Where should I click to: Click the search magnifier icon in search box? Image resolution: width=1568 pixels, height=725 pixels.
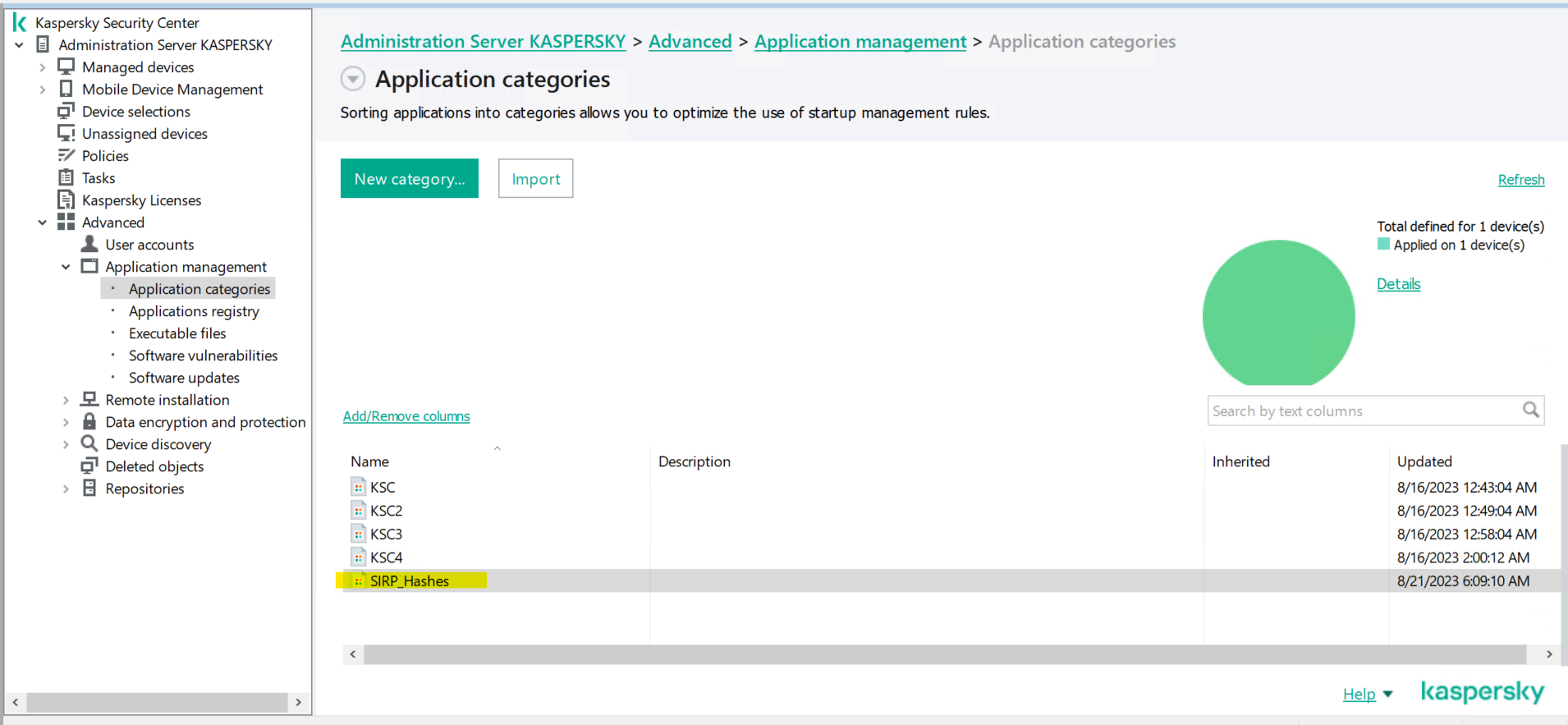click(x=1531, y=410)
